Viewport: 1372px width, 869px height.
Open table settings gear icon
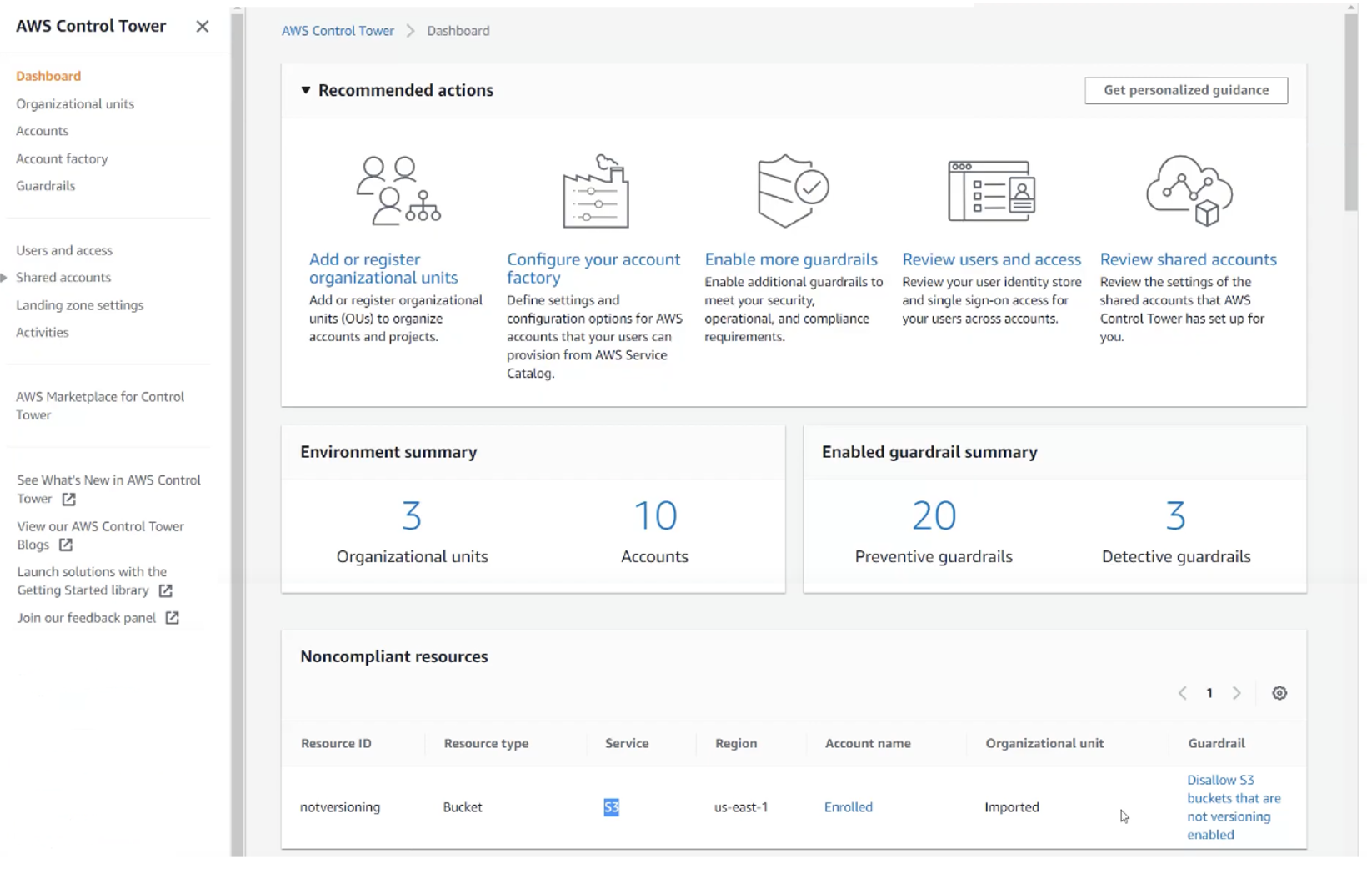point(1279,693)
